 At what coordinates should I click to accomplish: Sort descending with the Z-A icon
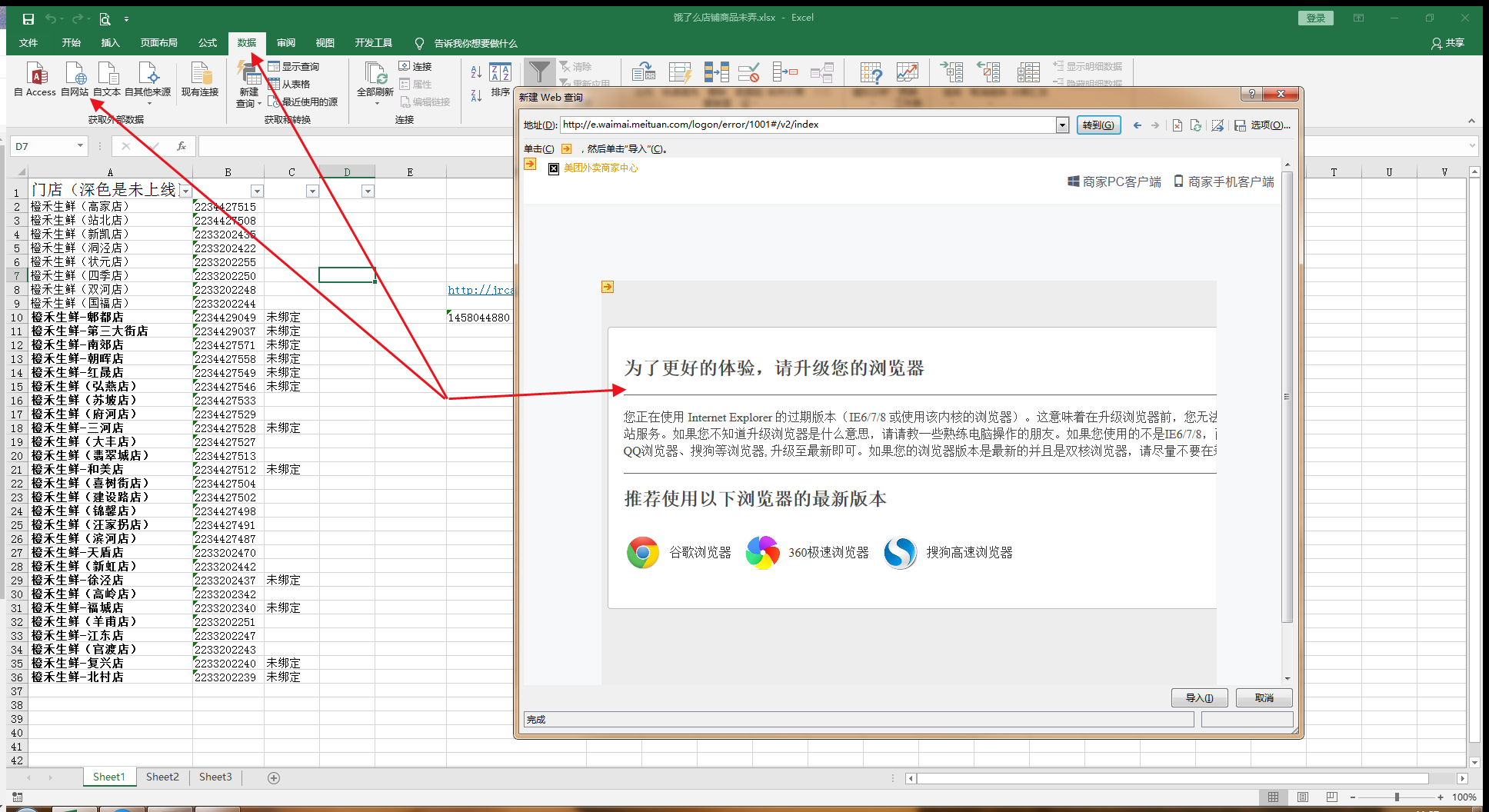click(x=476, y=95)
